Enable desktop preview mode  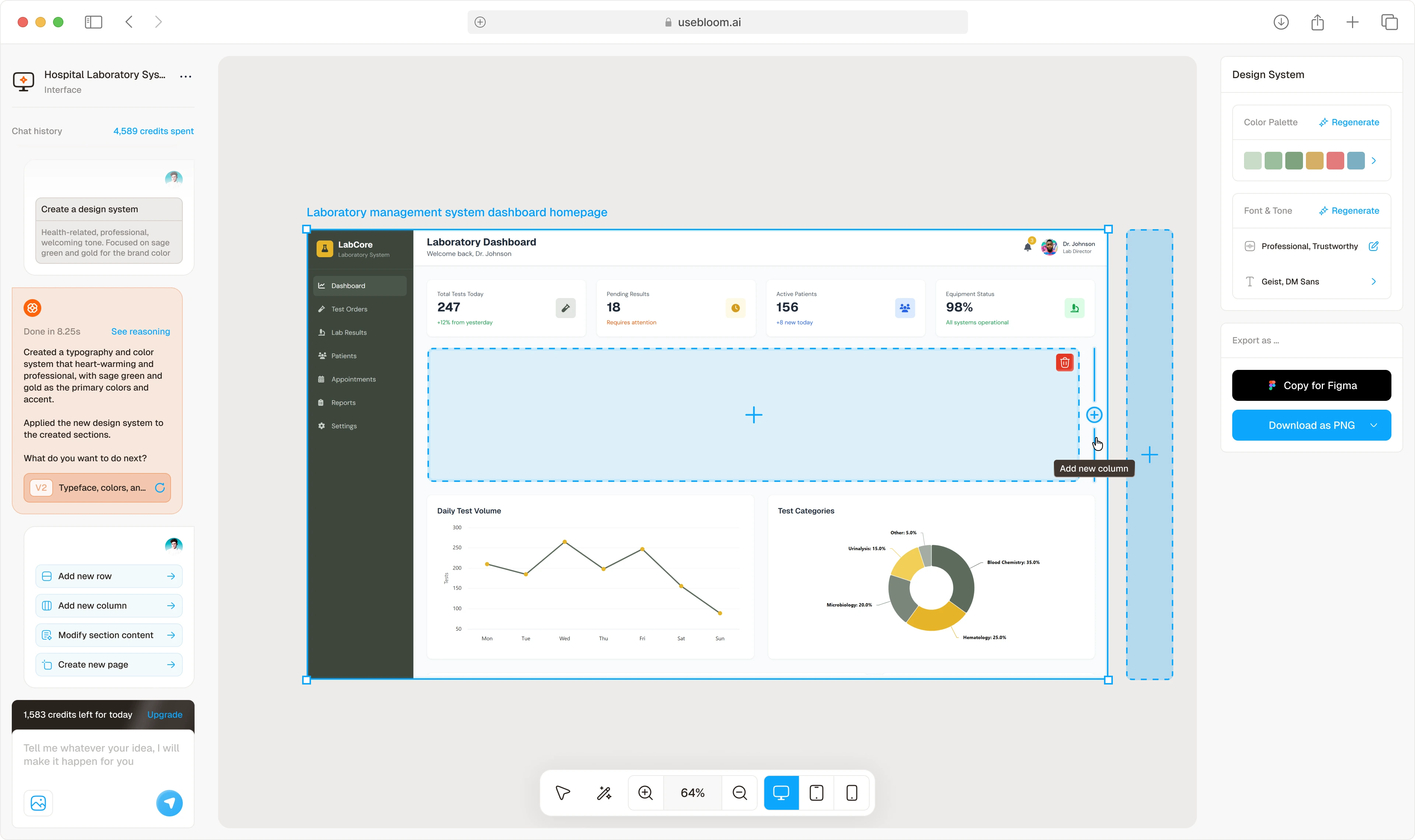coord(782,792)
